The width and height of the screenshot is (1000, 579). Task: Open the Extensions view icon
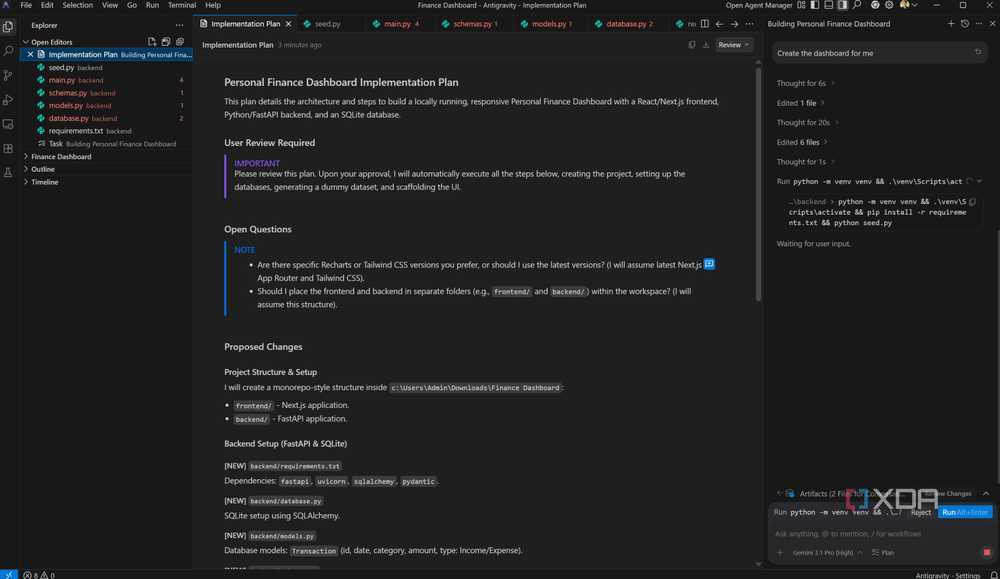click(x=8, y=149)
